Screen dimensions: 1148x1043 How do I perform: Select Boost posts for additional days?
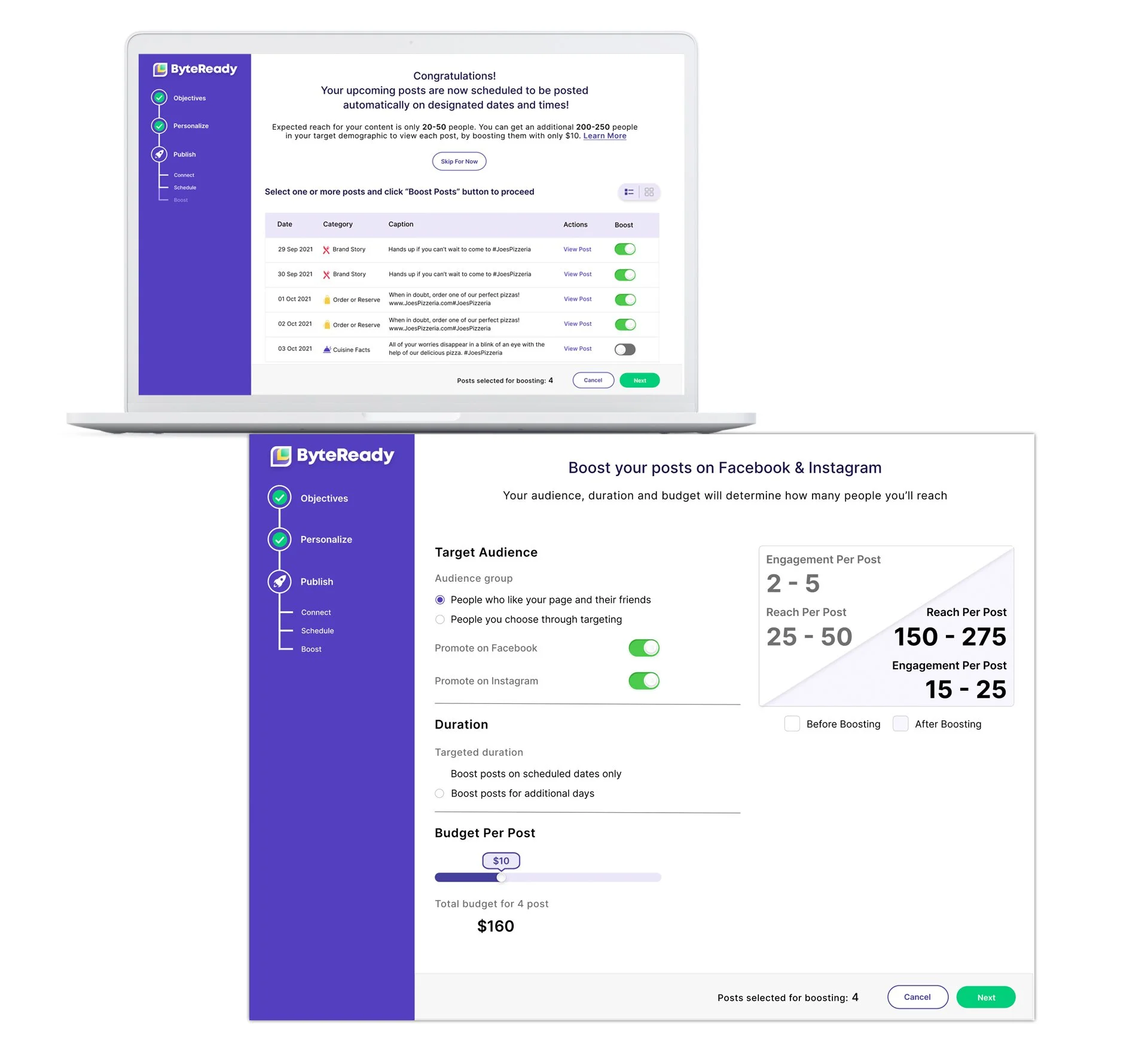(x=439, y=794)
